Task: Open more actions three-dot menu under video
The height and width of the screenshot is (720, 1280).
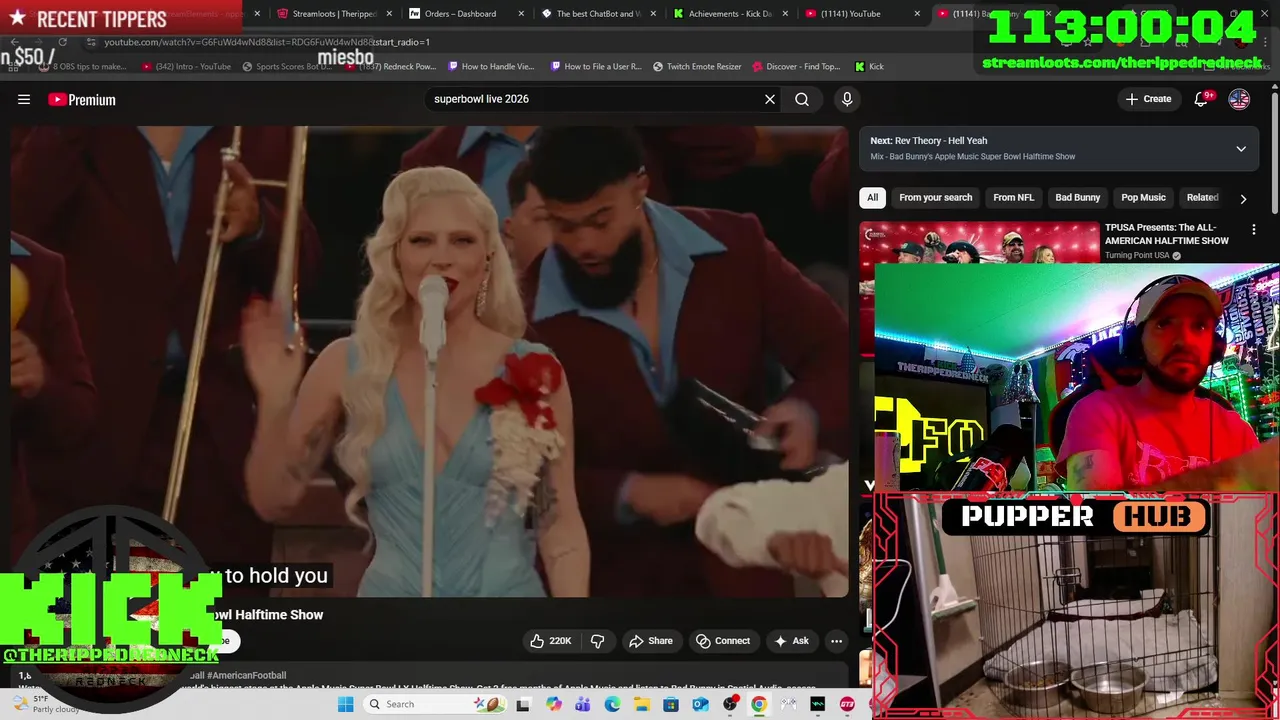Action: click(x=836, y=641)
